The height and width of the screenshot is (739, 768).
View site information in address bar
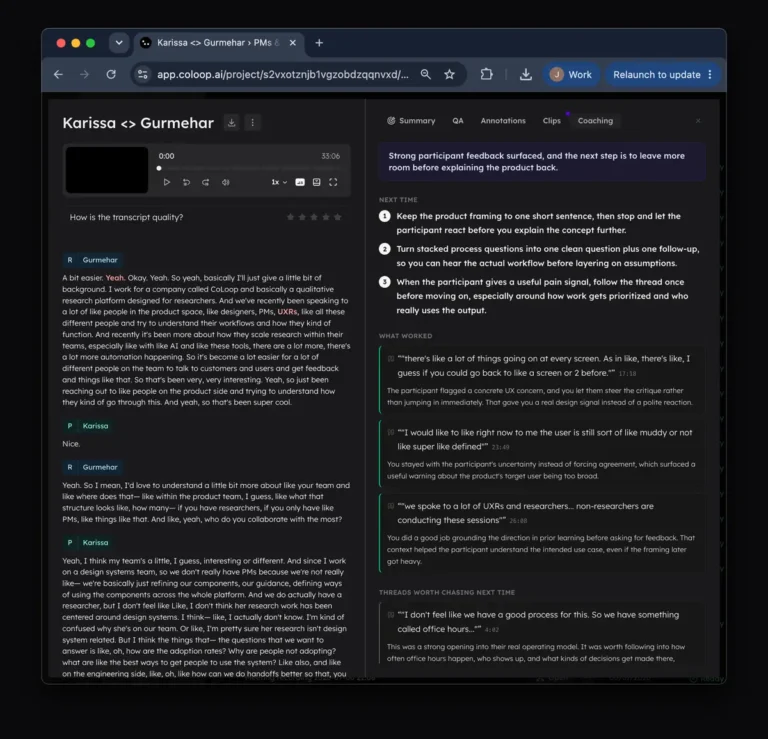click(x=143, y=74)
